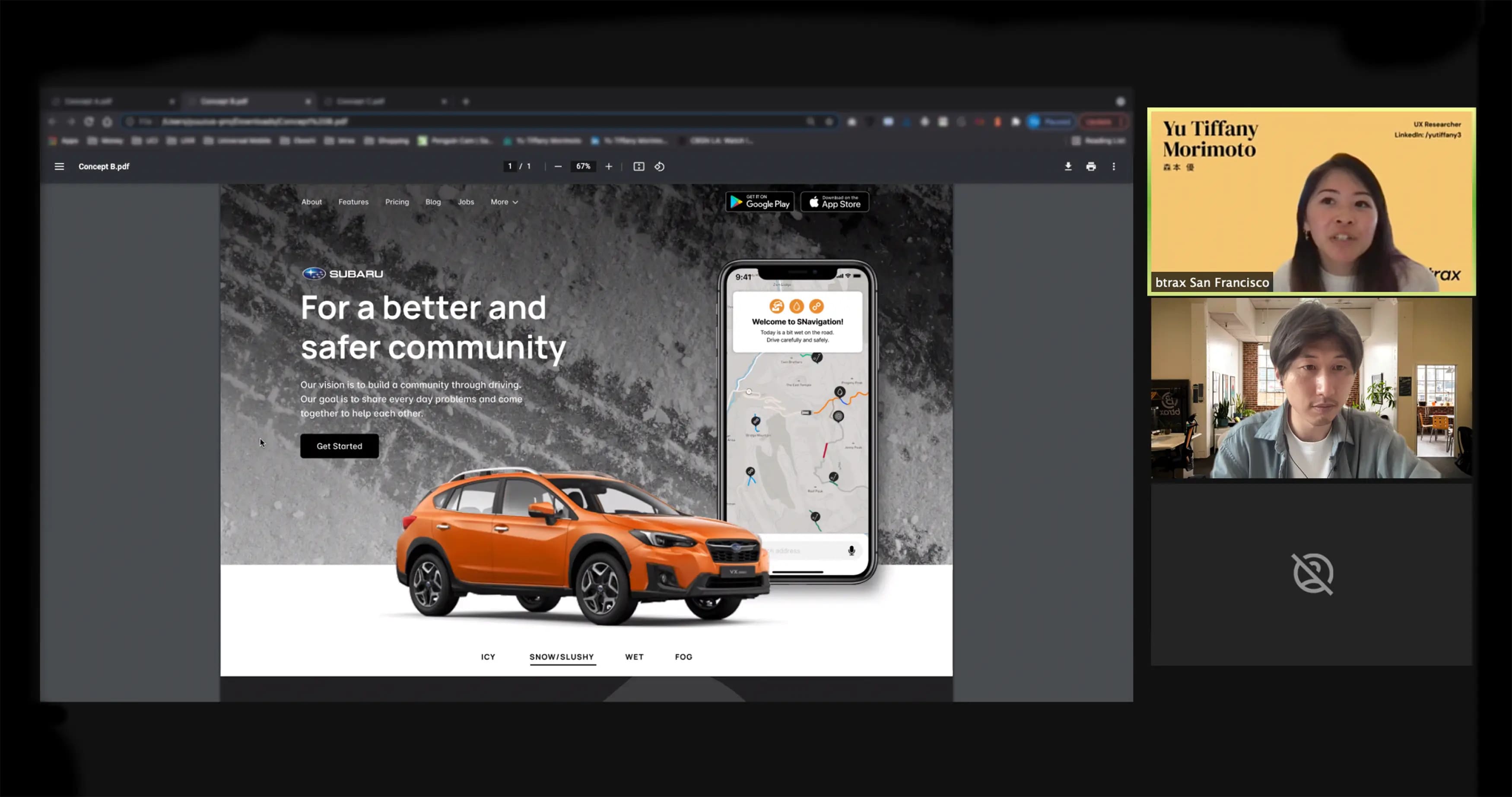The width and height of the screenshot is (1512, 797).
Task: Select the ICY condition tab
Action: coord(488,657)
